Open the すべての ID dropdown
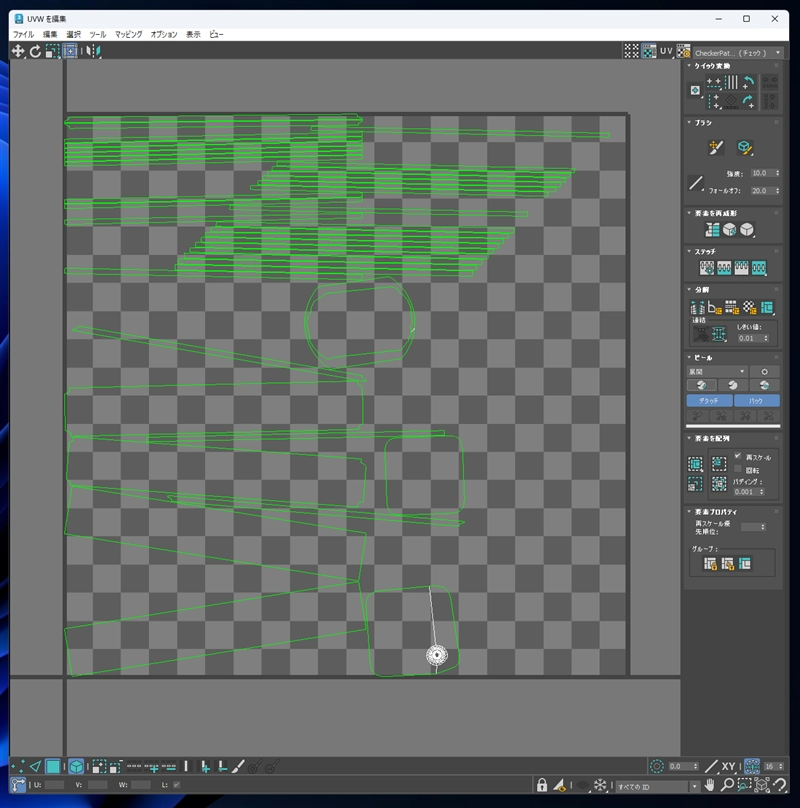 (655, 786)
